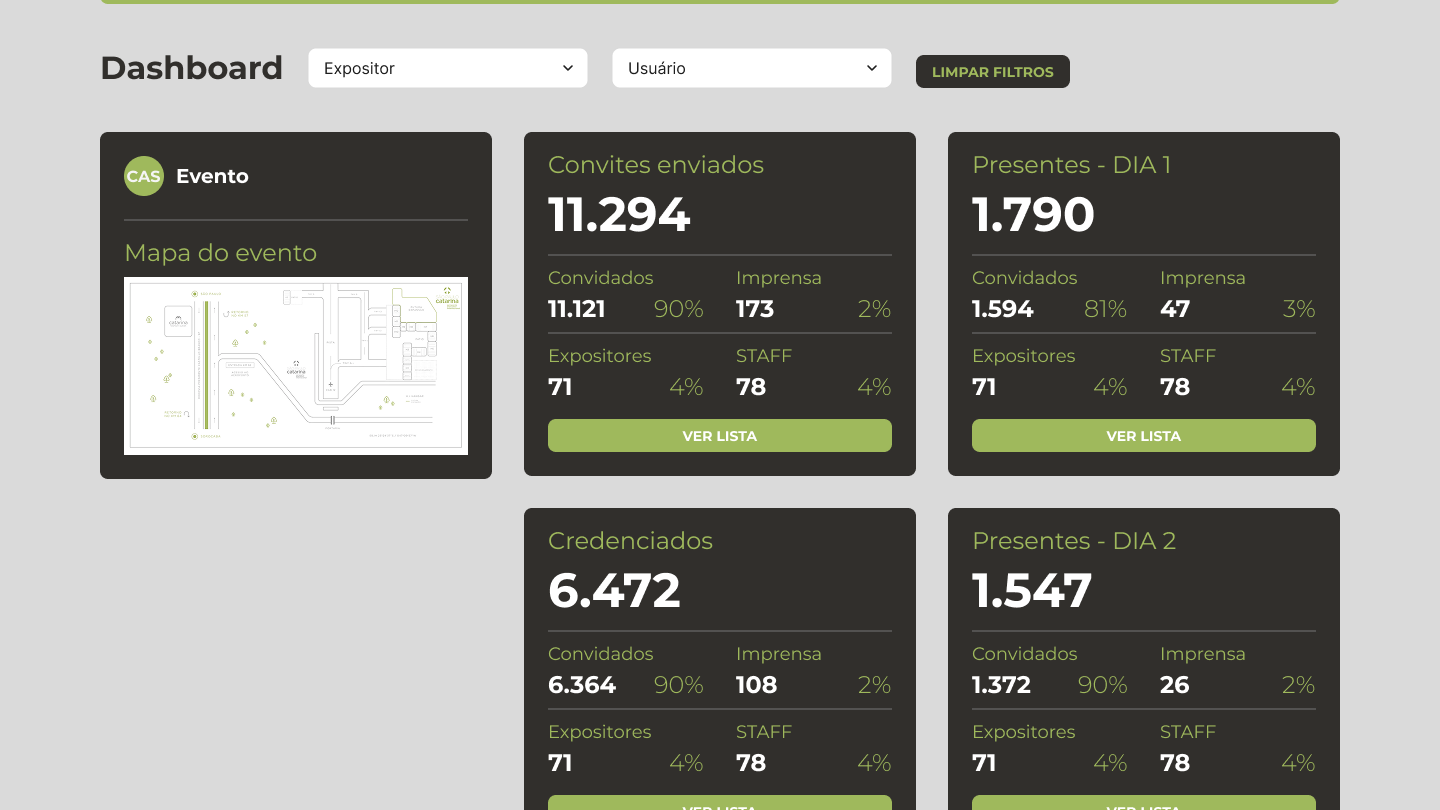The height and width of the screenshot is (810, 1440).
Task: Open the Expositor dropdown filter
Action: pos(448,68)
